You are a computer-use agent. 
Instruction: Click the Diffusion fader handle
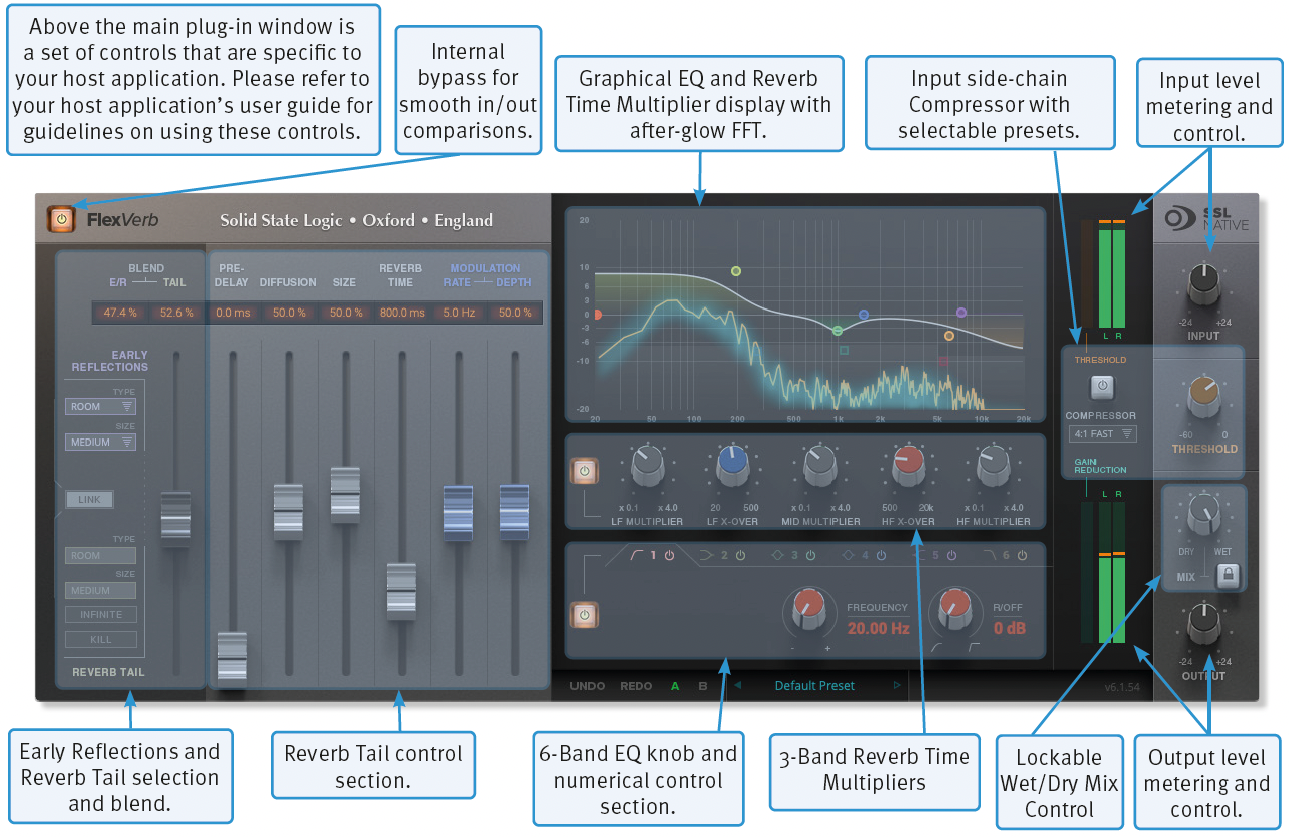288,512
